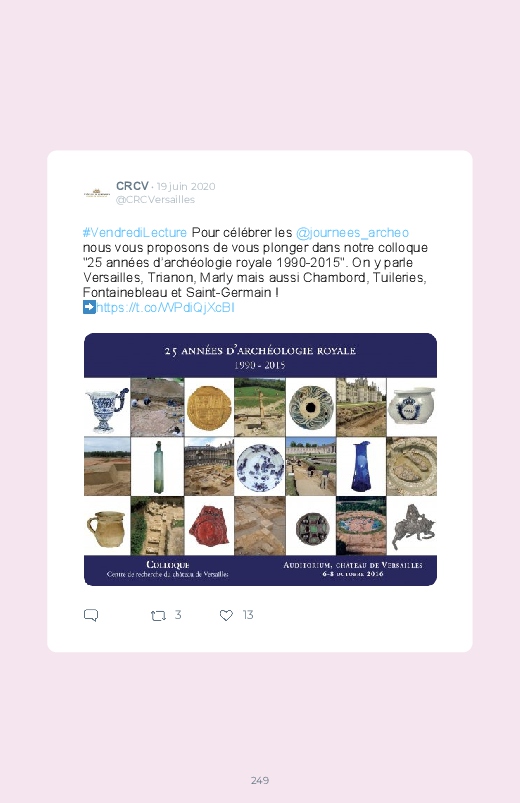Click the @CRCVersailles handle
520x803 pixels.
click(155, 199)
